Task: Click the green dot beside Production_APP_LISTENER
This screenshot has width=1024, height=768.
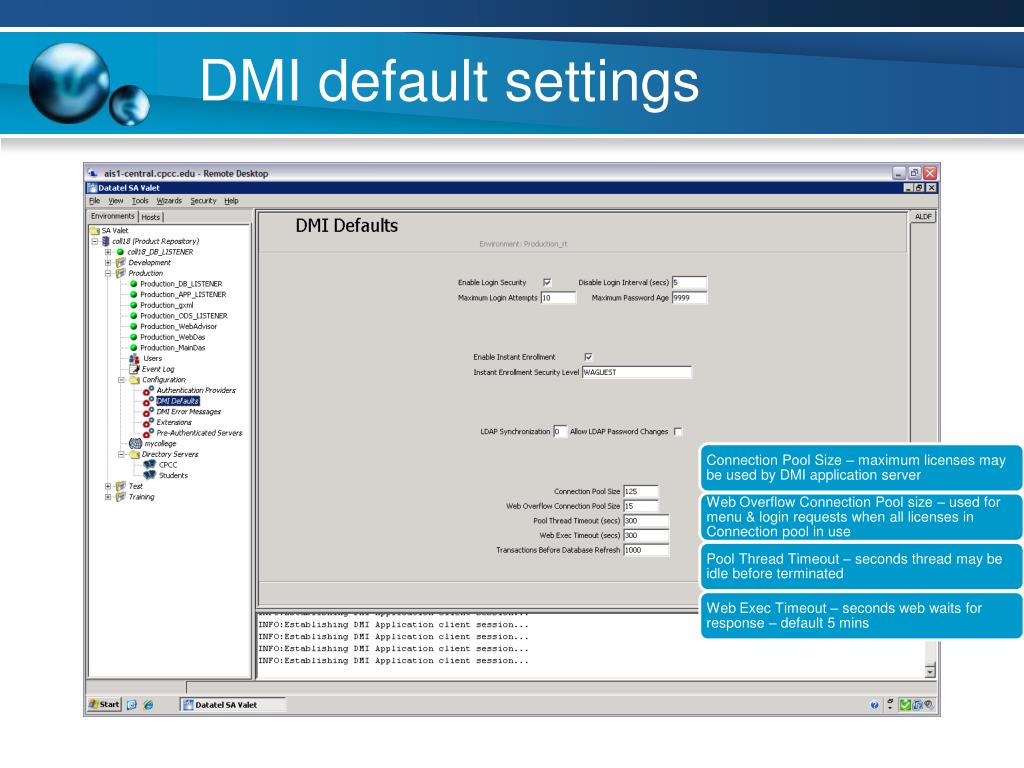Action: pos(133,295)
